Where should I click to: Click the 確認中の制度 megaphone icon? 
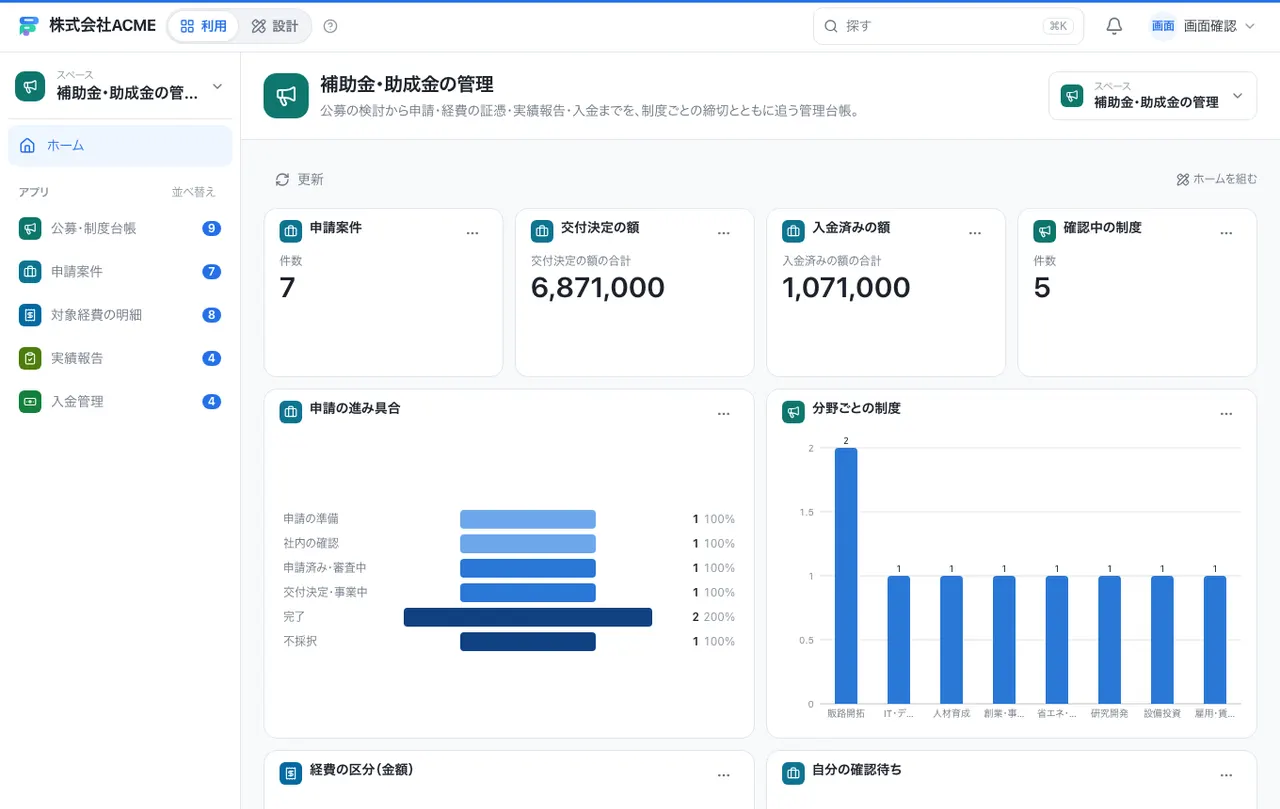click(x=1044, y=232)
